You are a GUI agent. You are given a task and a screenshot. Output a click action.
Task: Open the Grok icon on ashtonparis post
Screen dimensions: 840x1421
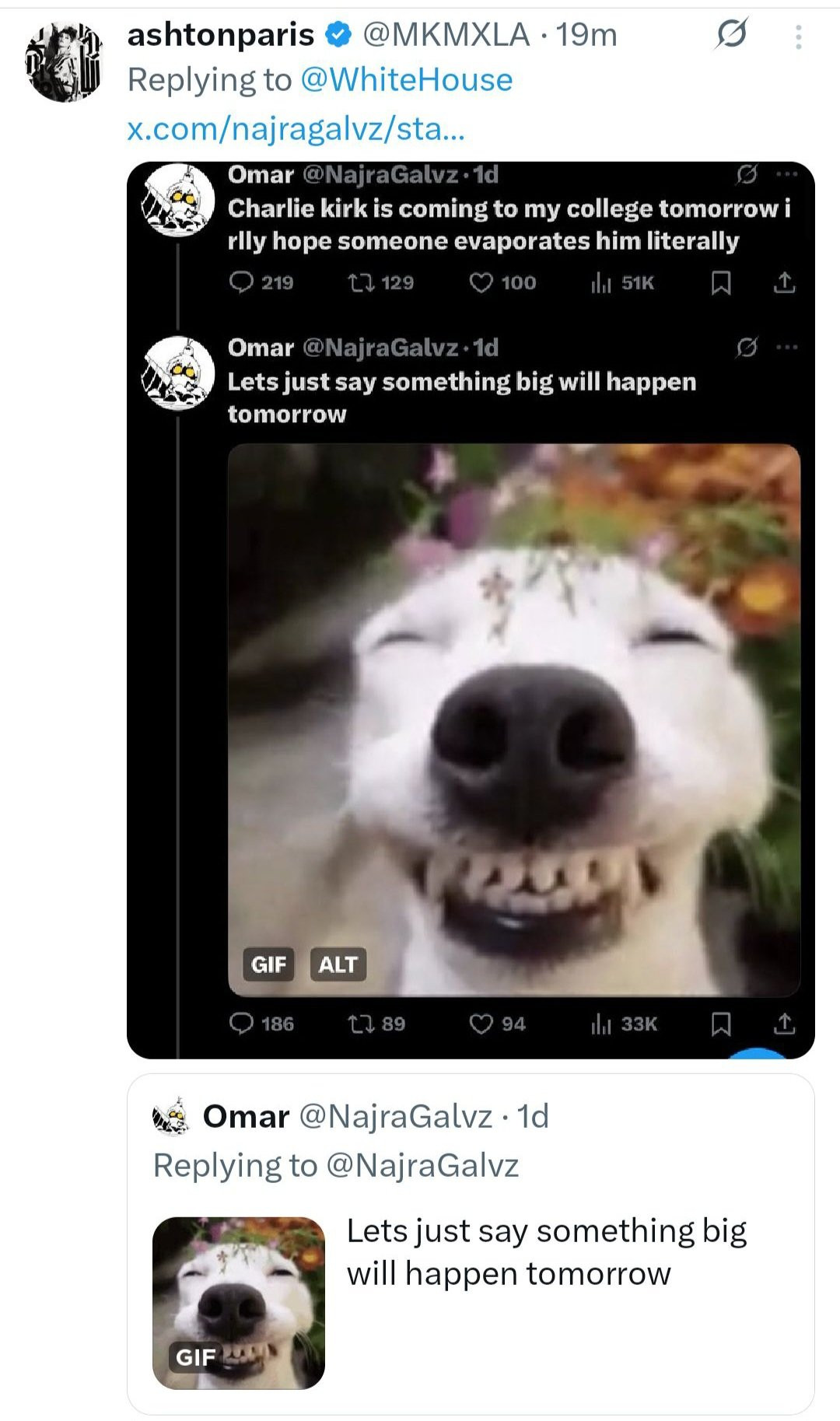[x=731, y=34]
